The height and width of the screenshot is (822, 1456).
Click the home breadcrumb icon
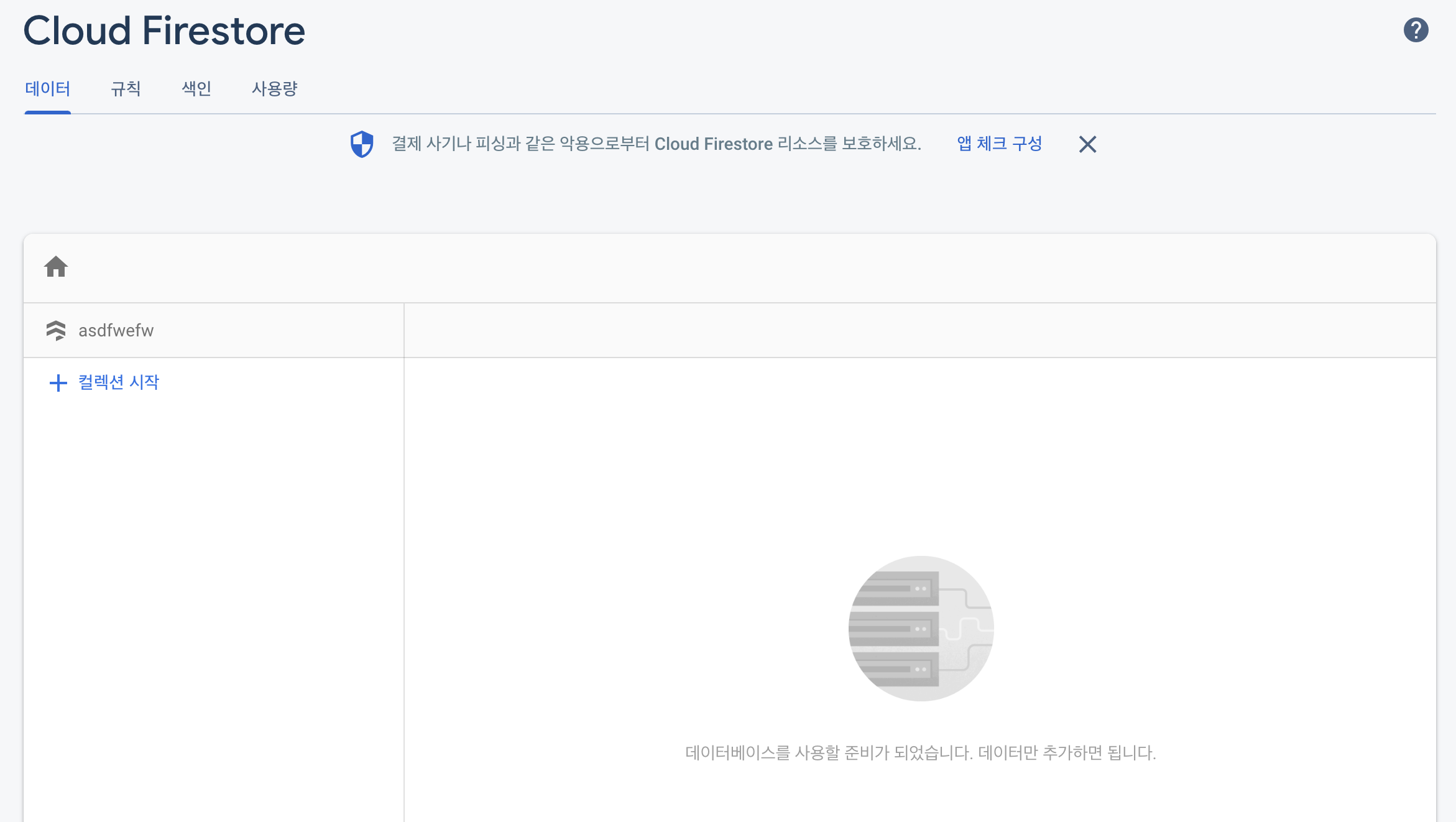(56, 267)
